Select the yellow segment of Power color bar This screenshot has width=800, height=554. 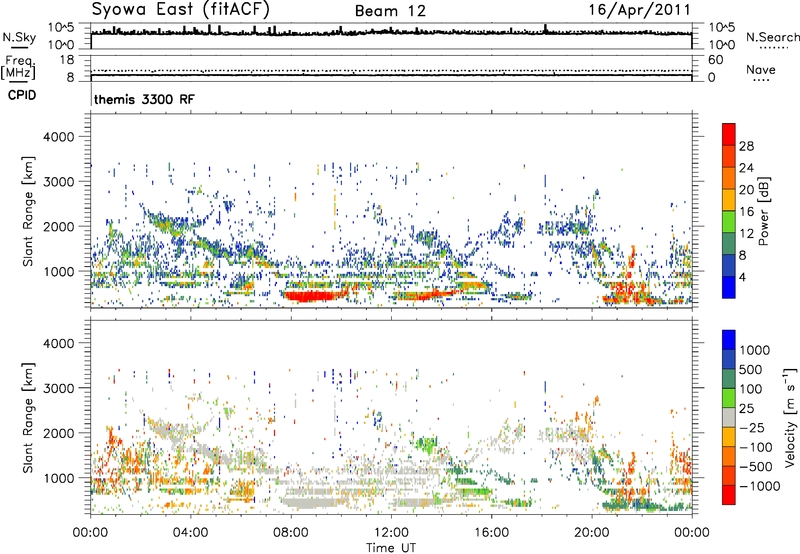click(x=729, y=200)
